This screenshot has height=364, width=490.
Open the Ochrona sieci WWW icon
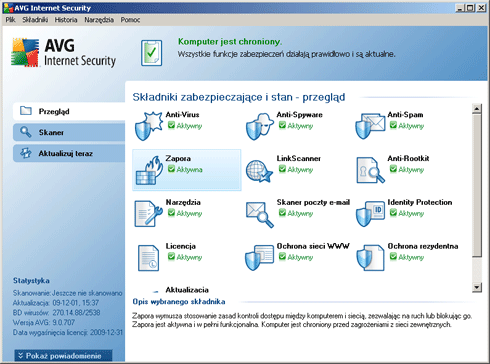pos(259,257)
